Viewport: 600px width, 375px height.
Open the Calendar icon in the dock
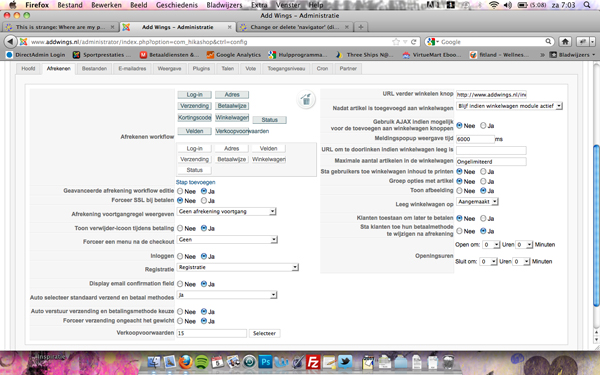tap(218, 362)
